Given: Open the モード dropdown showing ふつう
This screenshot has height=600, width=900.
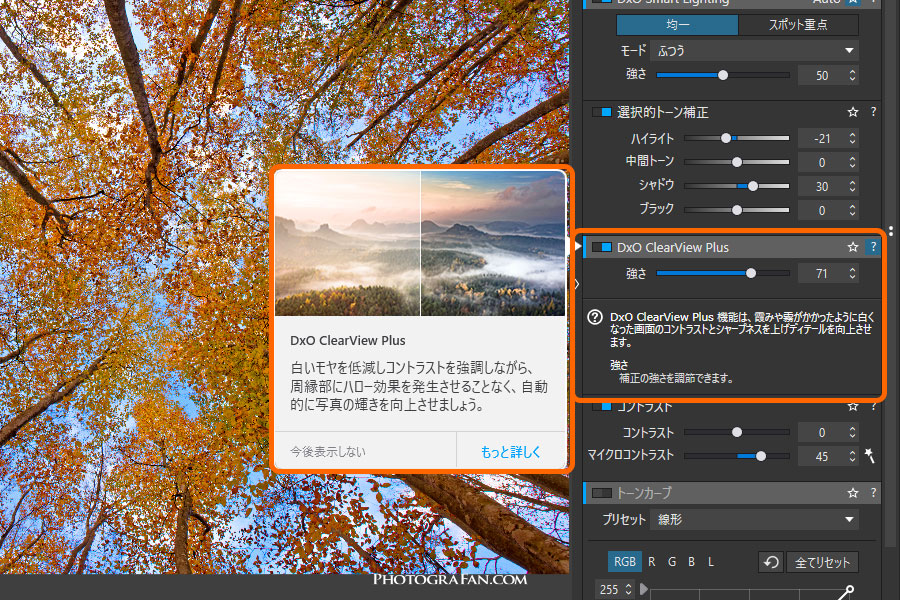Looking at the screenshot, I should 754,51.
